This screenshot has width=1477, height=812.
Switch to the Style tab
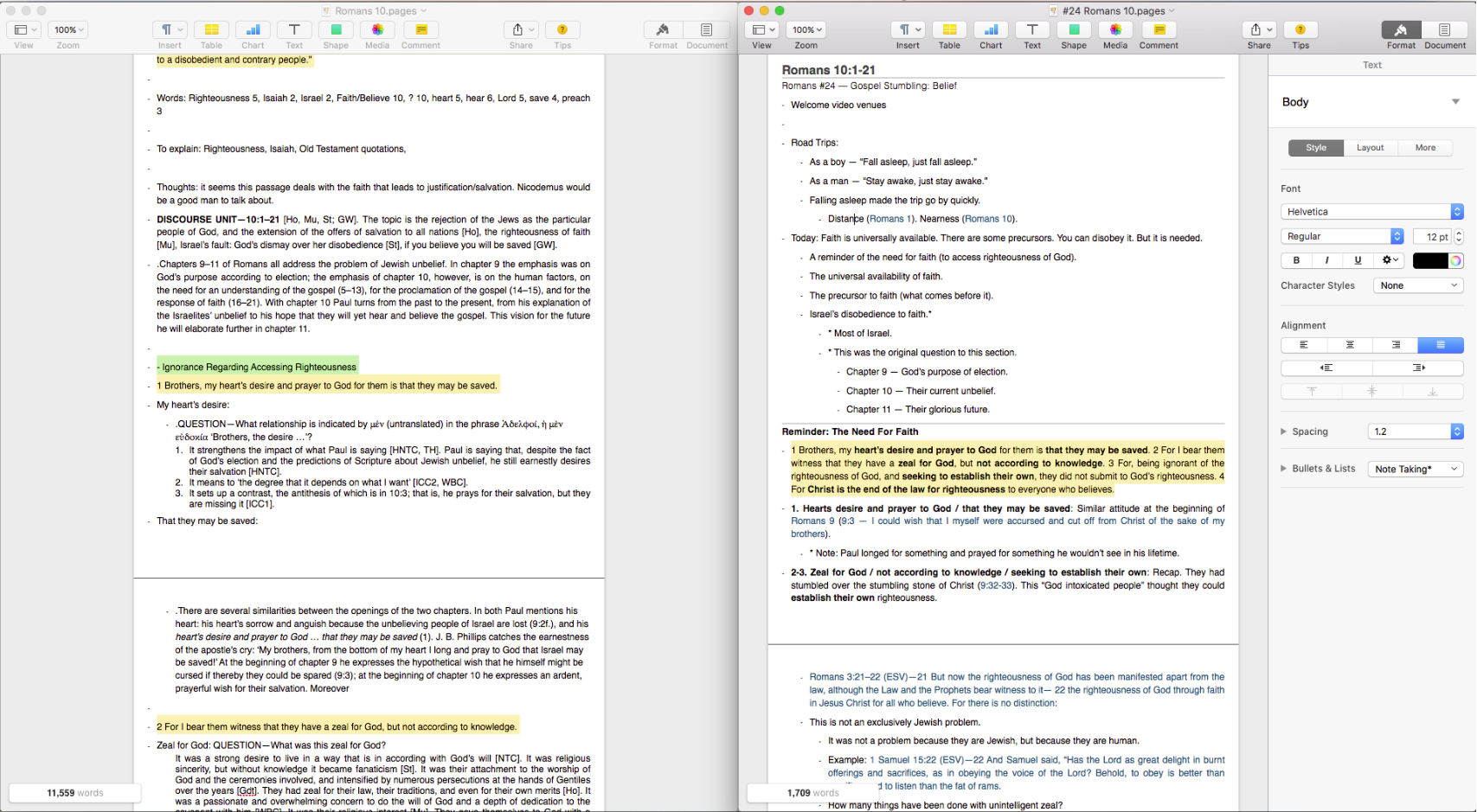(1316, 148)
